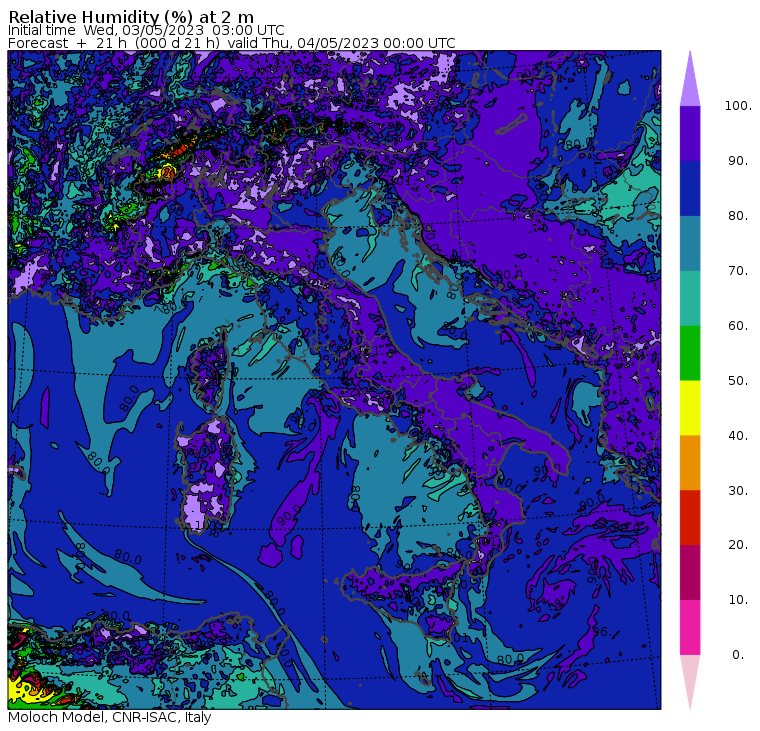This screenshot has height=731, width=760.
Task: Click the '50.' colorbar label
Action: [x=738, y=381]
